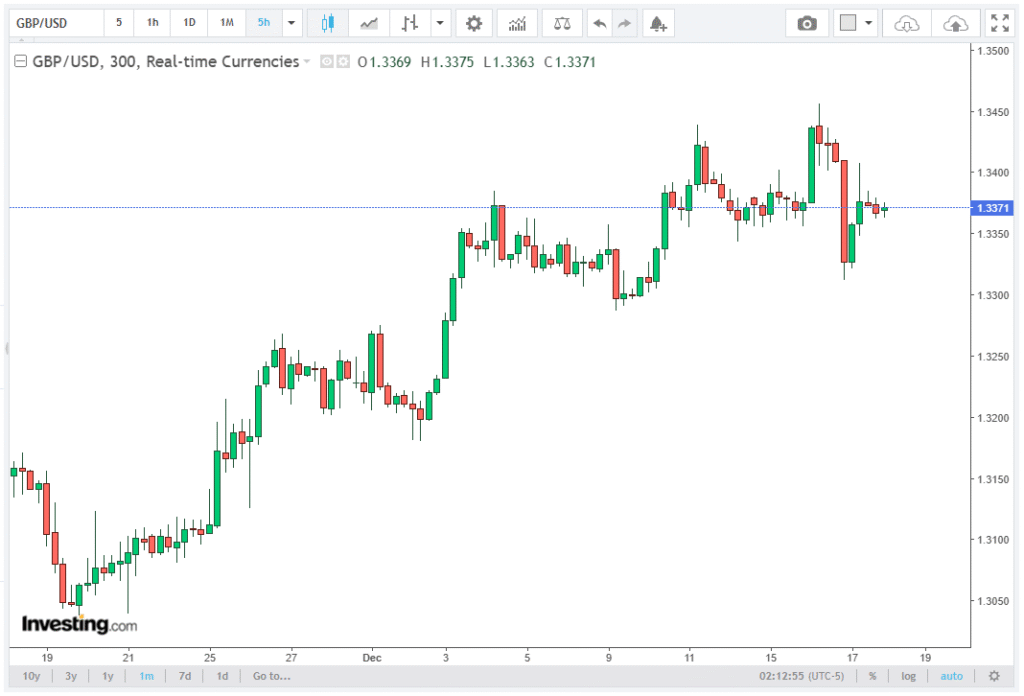The width and height of the screenshot is (1024, 696).
Task: Click the GBP/USD symbol search field
Action: pos(55,23)
